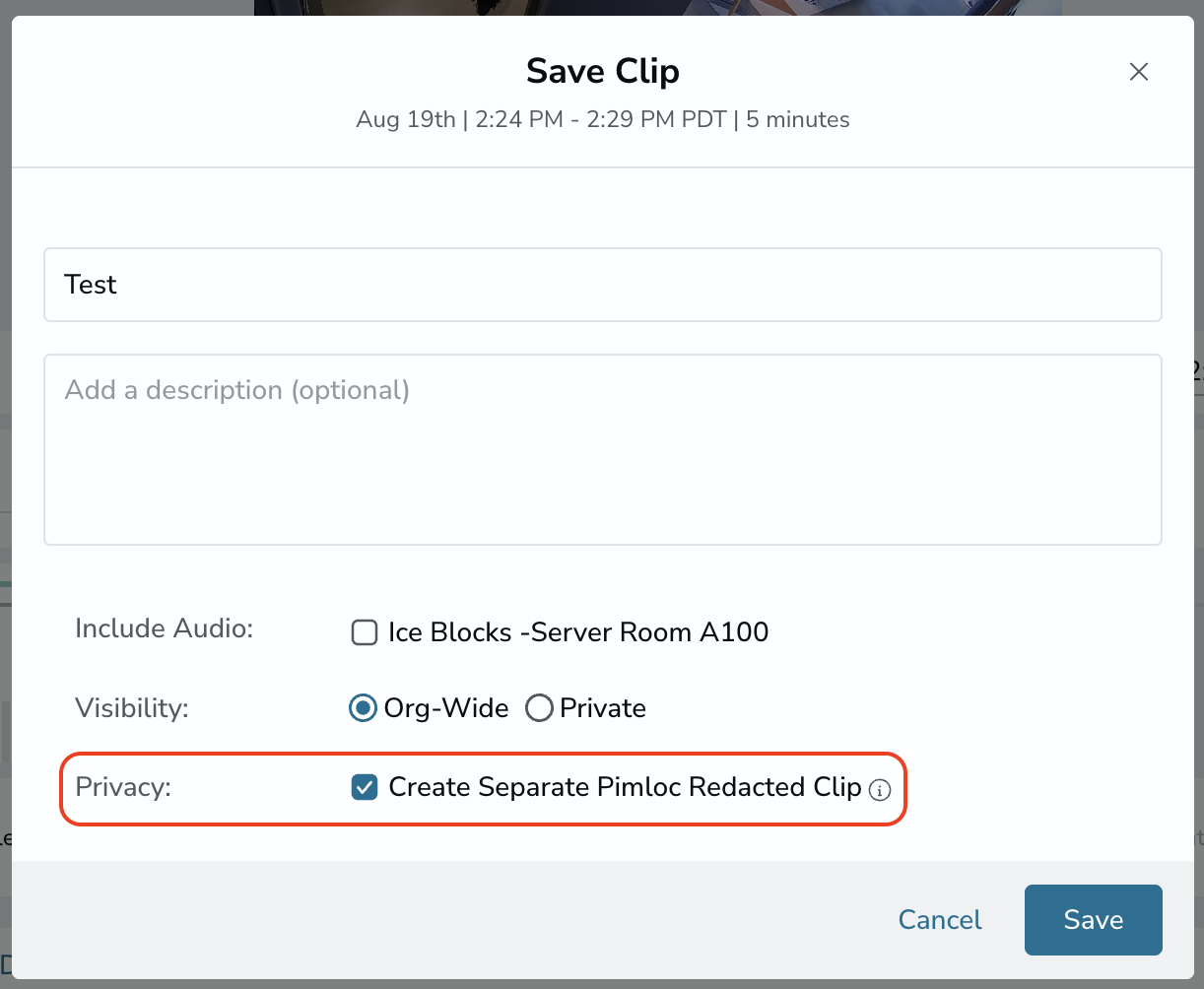1204x989 pixels.
Task: Click the "Save Clip" dialog heading
Action: (602, 71)
